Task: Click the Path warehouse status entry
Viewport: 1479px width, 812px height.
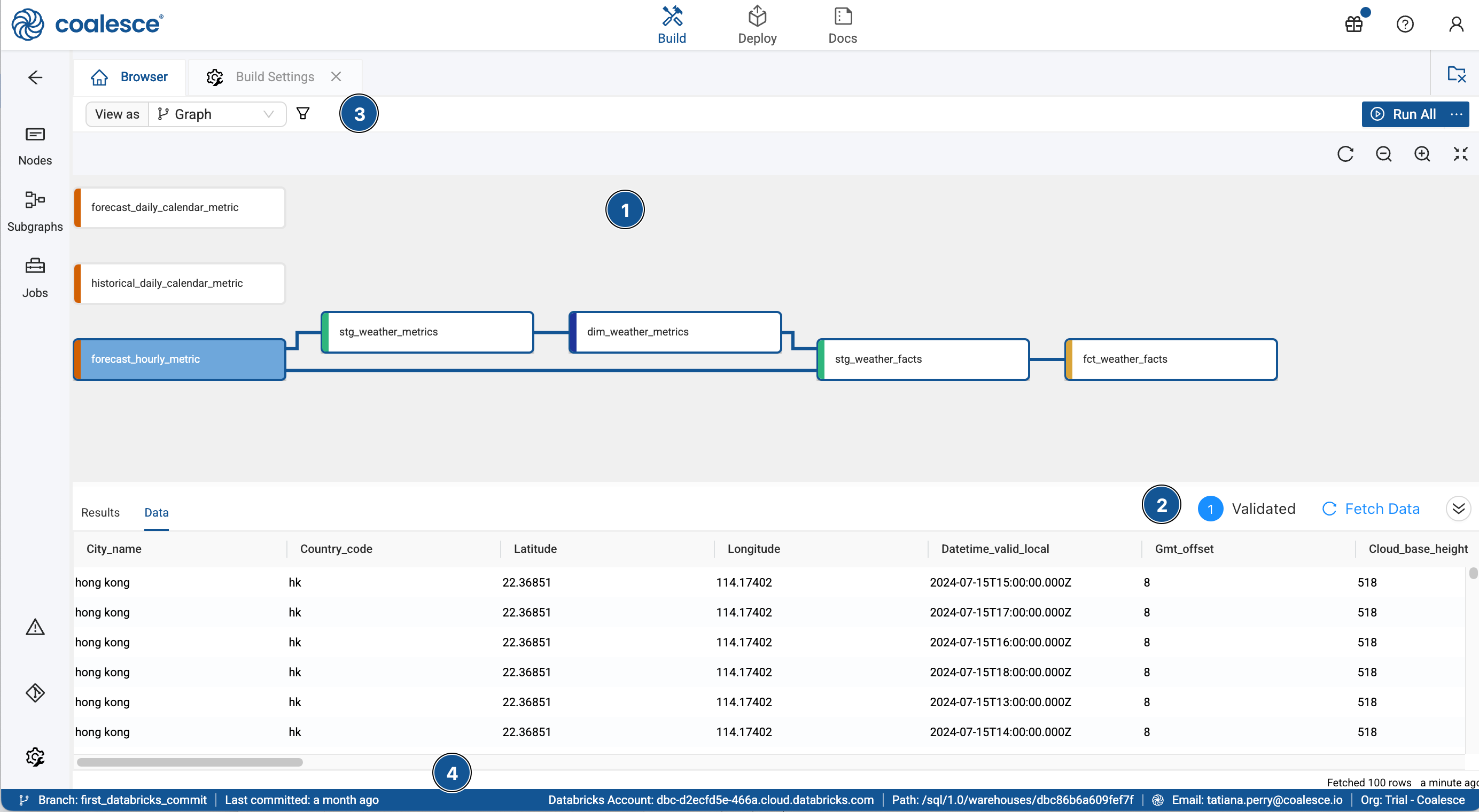Action: point(1013,800)
